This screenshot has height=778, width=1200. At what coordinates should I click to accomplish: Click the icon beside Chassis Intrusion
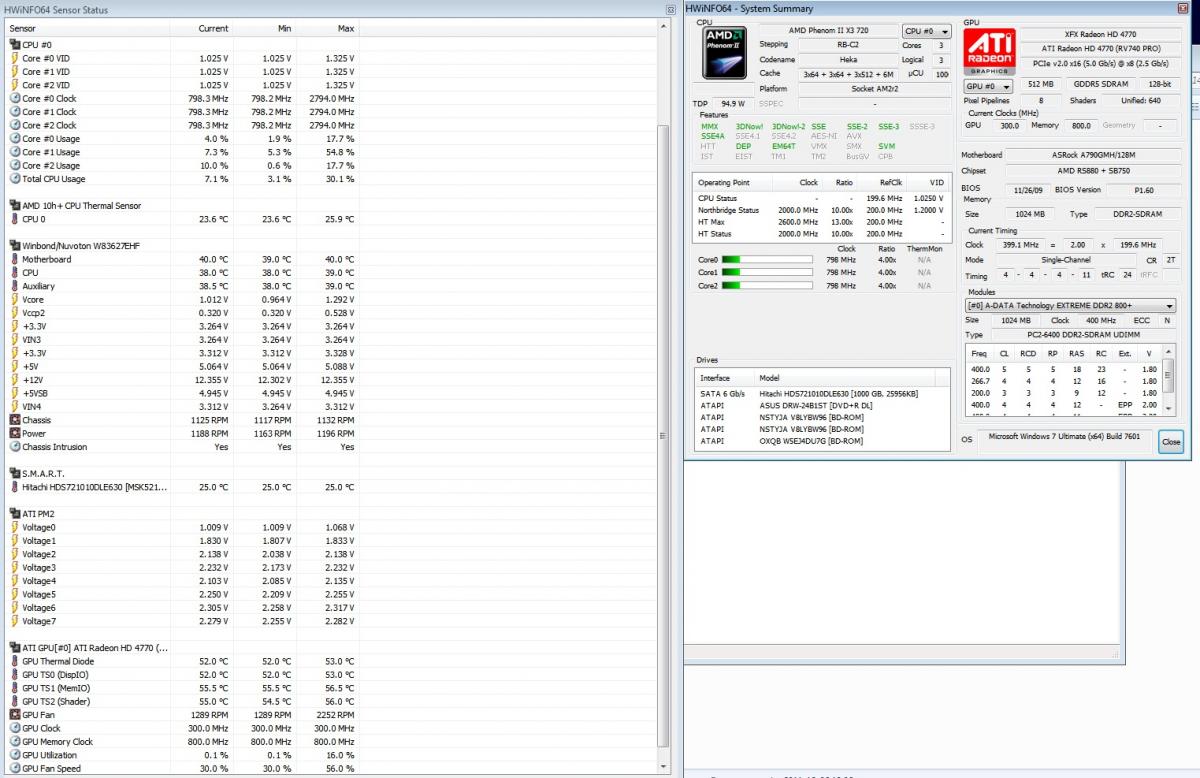tap(14, 447)
